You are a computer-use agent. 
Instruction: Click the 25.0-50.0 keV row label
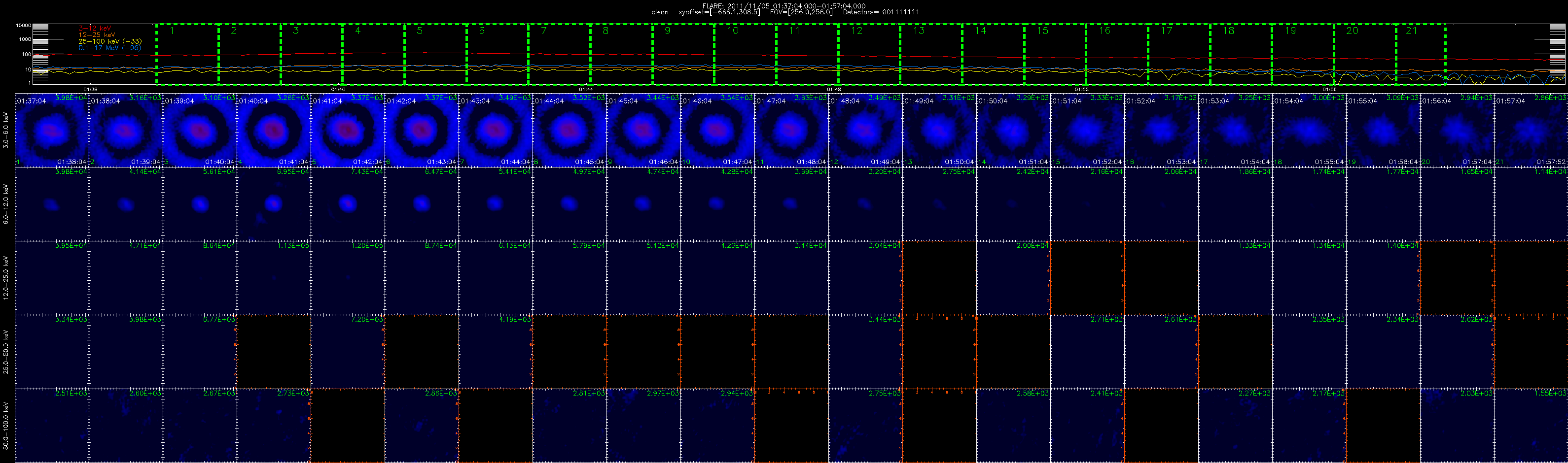coord(6,351)
